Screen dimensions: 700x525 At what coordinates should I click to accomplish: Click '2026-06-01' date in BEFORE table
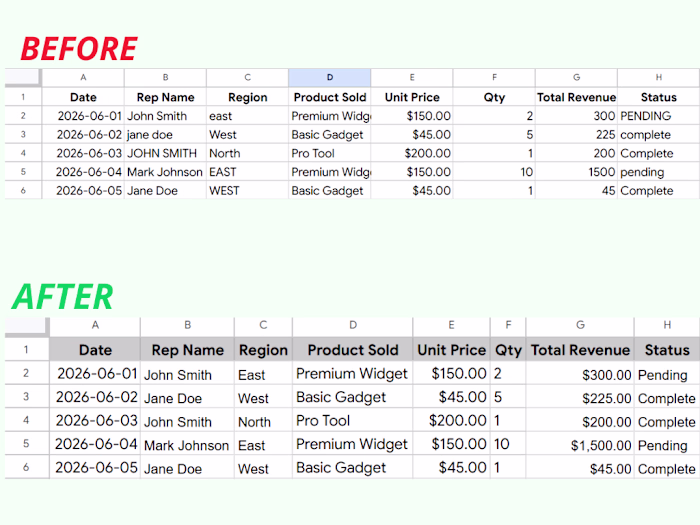pyautogui.click(x=83, y=116)
